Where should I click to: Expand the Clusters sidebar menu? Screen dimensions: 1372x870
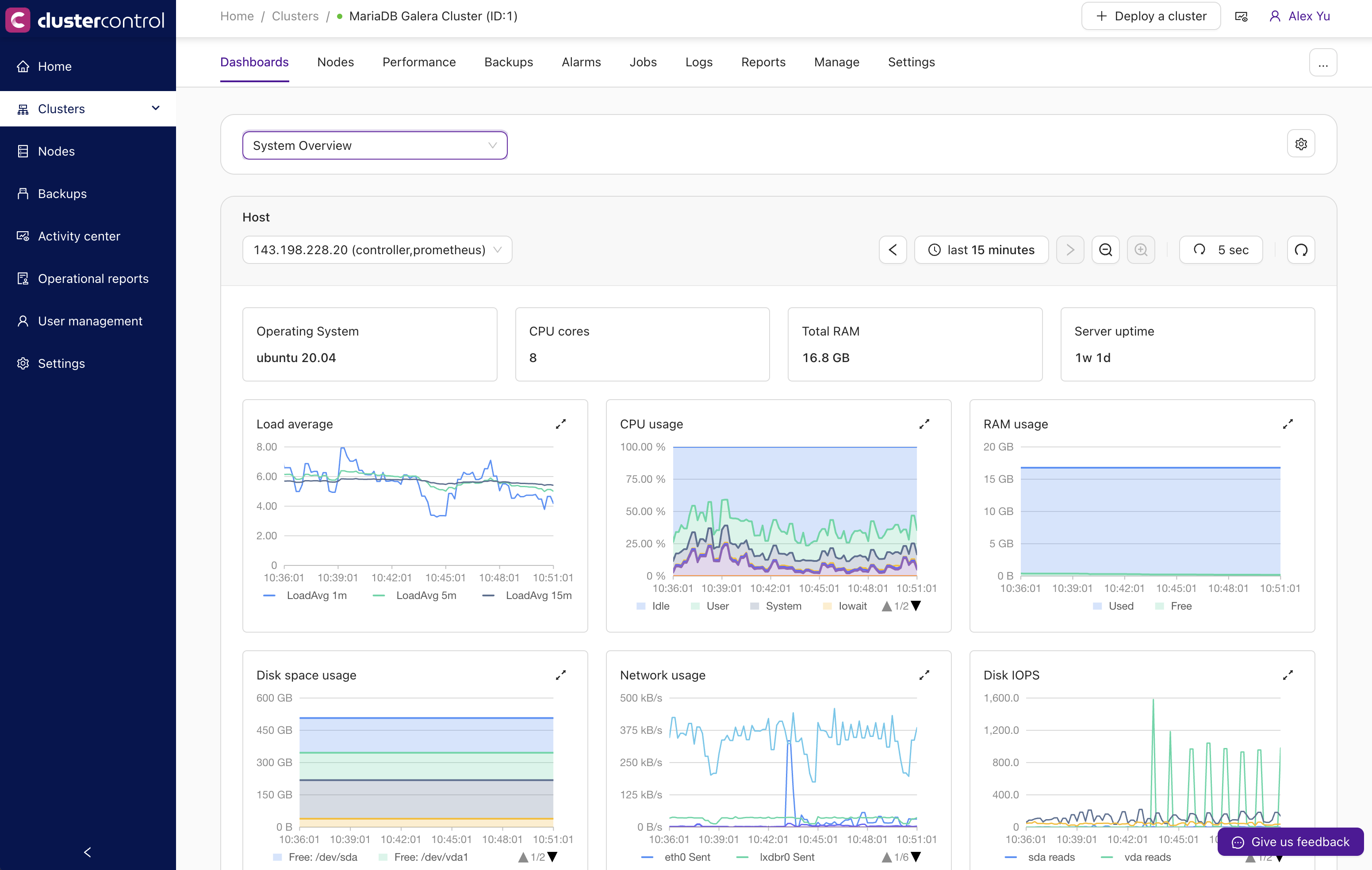pyautogui.click(x=88, y=109)
